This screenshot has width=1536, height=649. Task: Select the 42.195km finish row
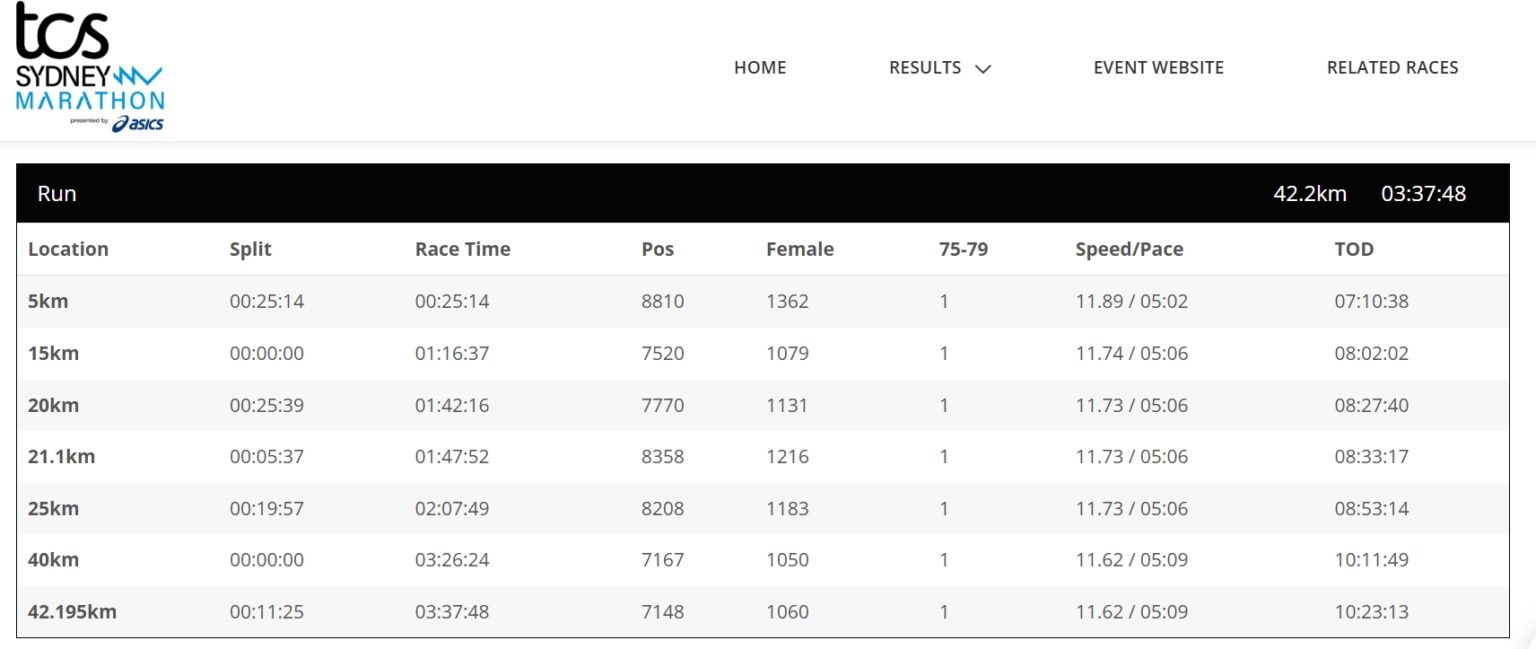763,611
